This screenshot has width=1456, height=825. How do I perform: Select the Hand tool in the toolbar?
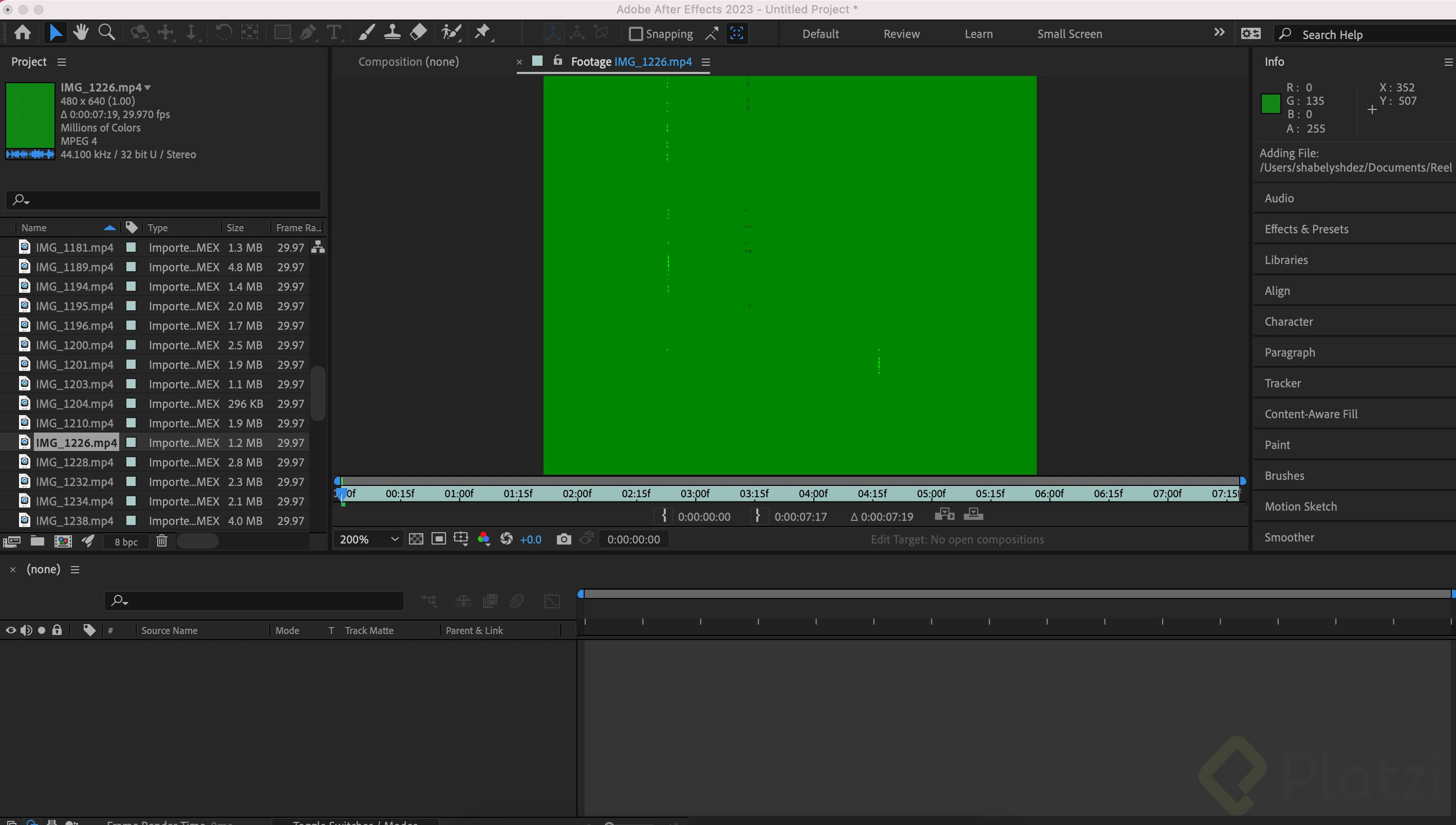[x=81, y=32]
